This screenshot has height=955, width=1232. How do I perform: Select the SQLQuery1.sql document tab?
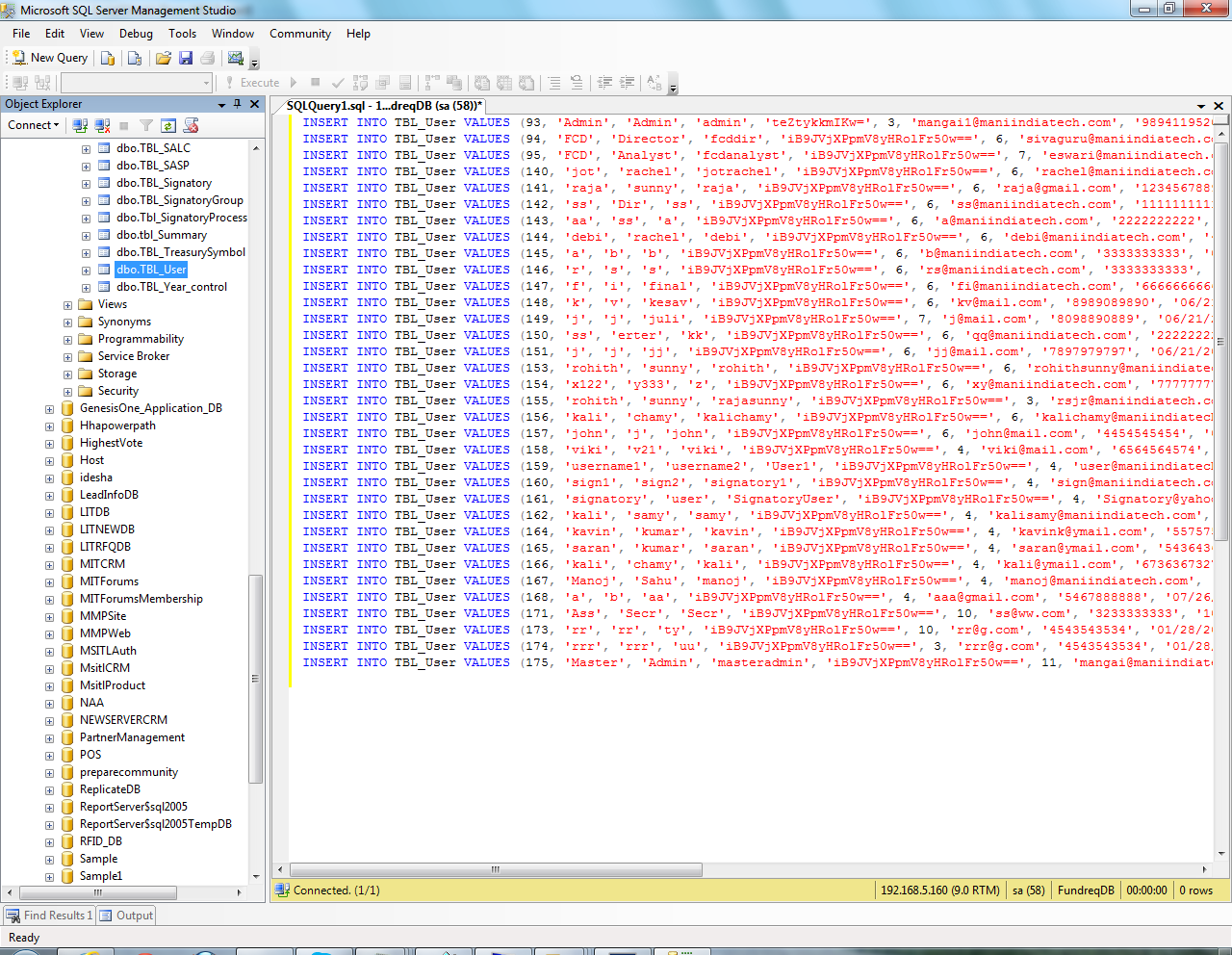(x=385, y=106)
